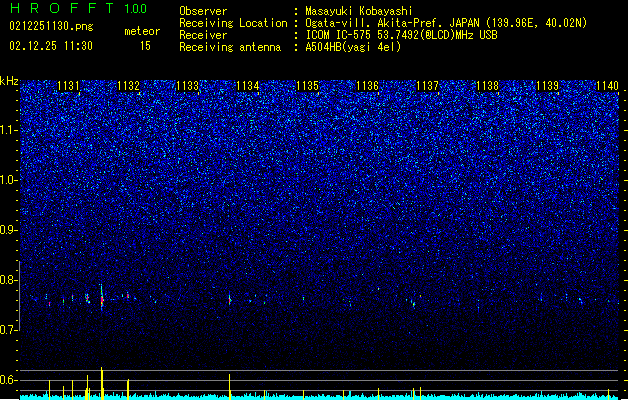Click the 1135 time marker
Image resolution: width=629 pixels, height=400 pixels.
pos(307,85)
